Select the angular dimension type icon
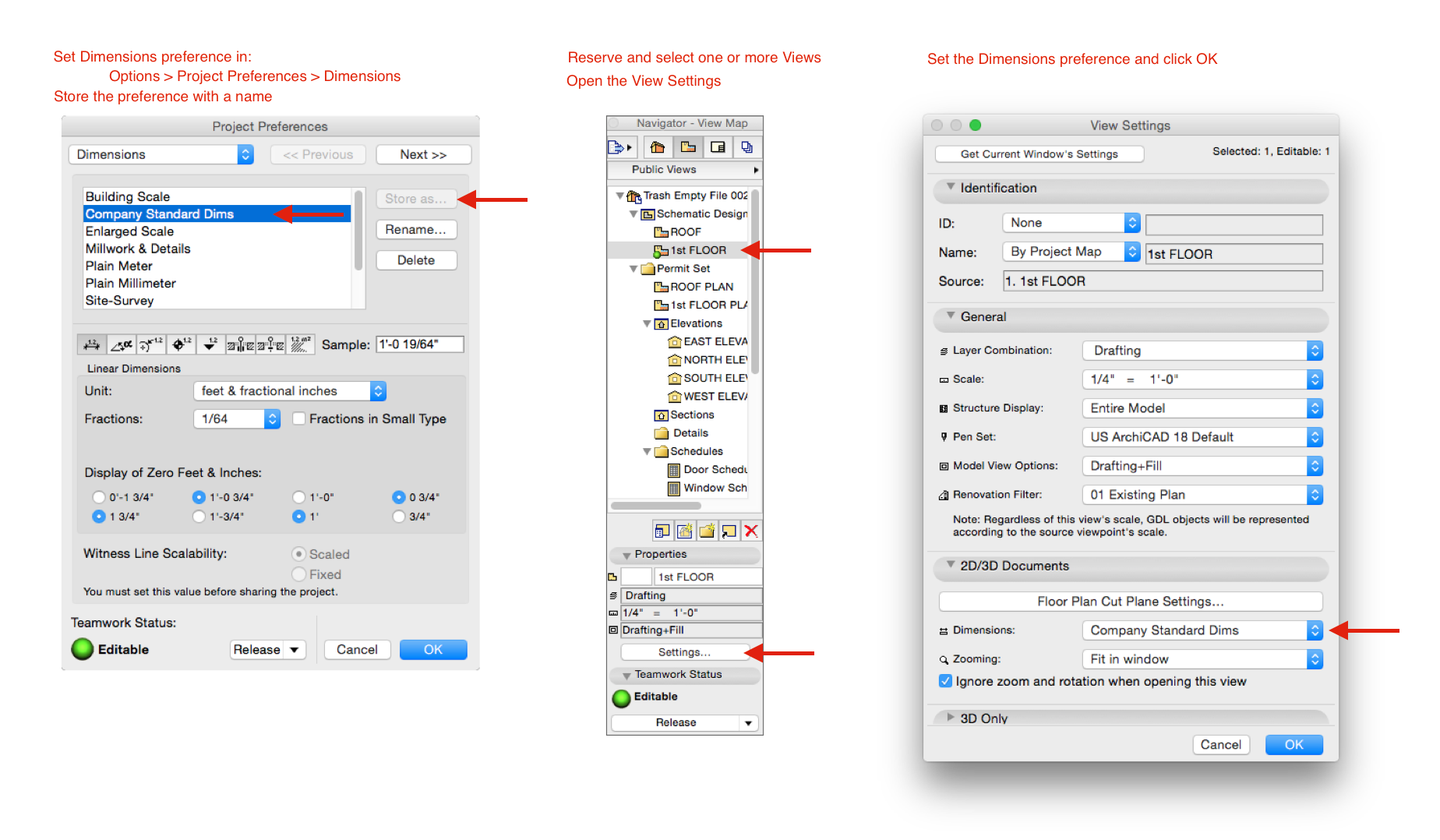This screenshot has height=840, width=1440. (121, 344)
